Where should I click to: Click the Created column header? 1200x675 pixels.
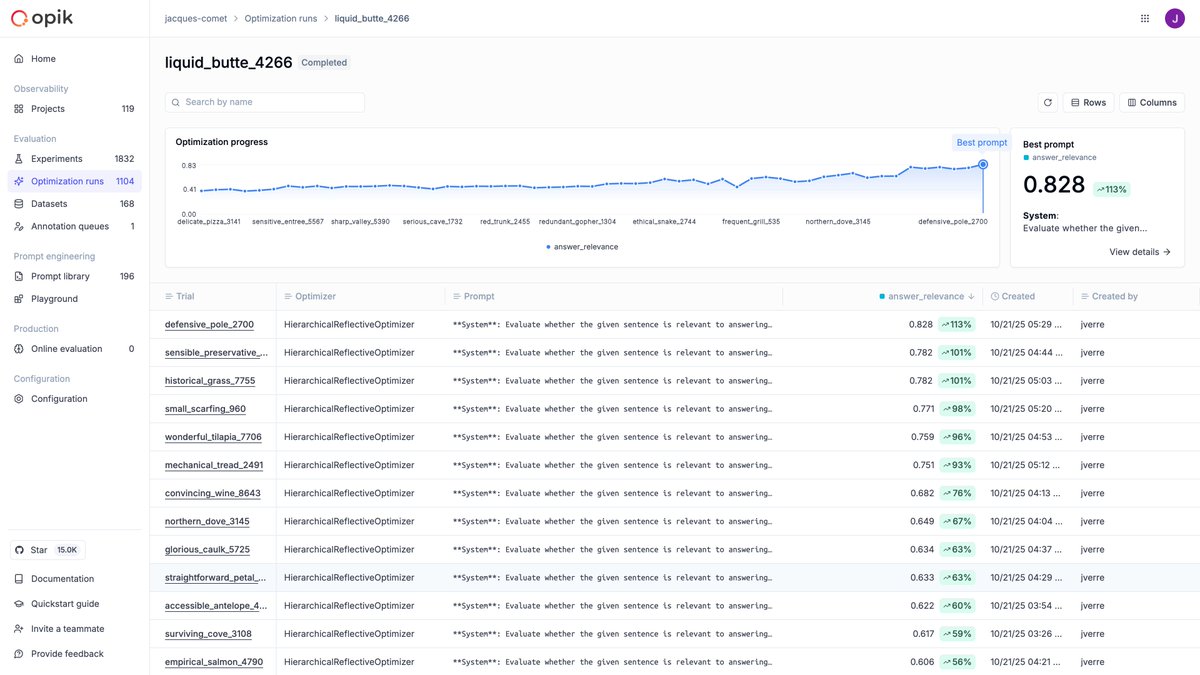(1027, 296)
